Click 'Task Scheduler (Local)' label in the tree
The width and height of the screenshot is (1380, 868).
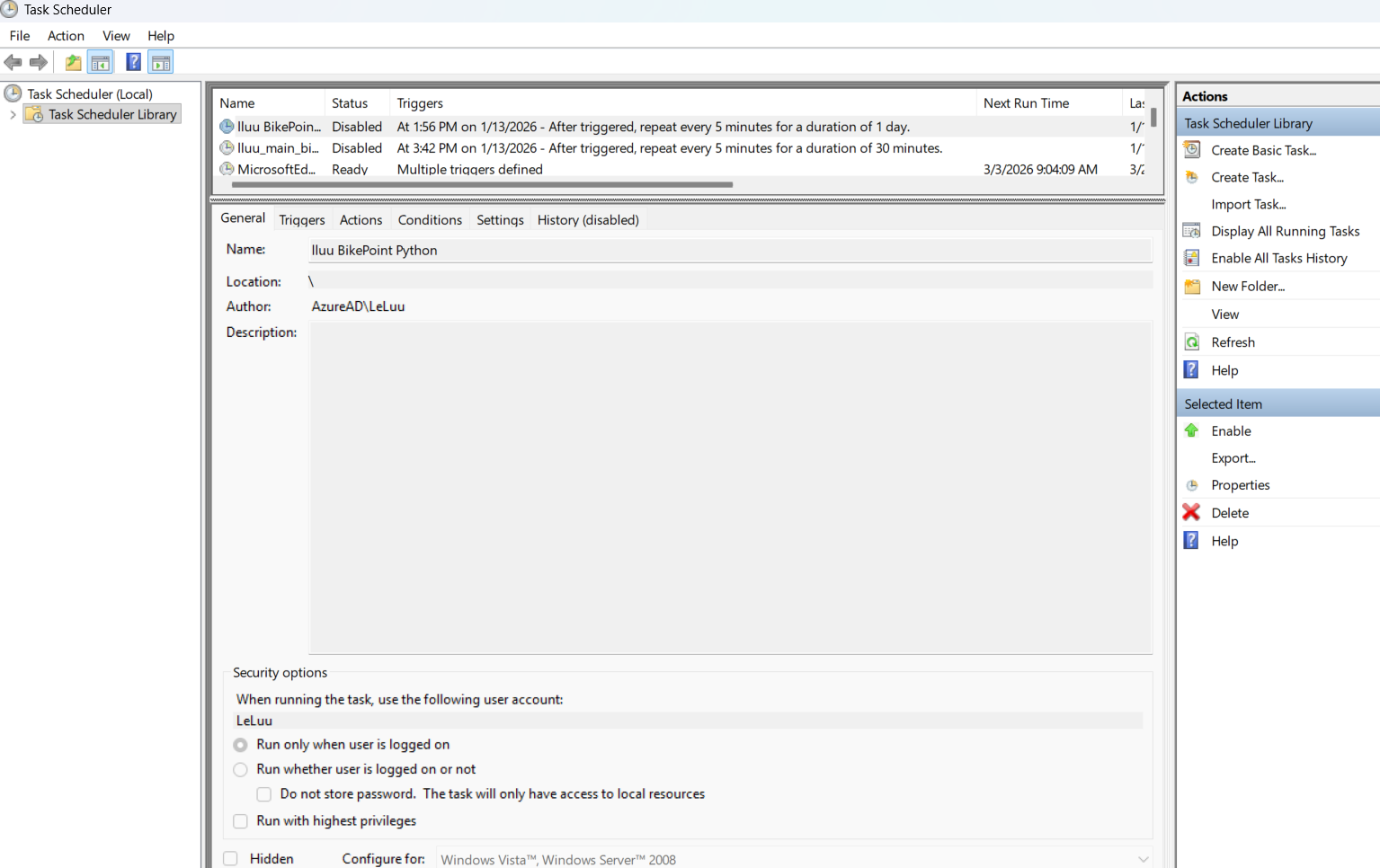90,93
